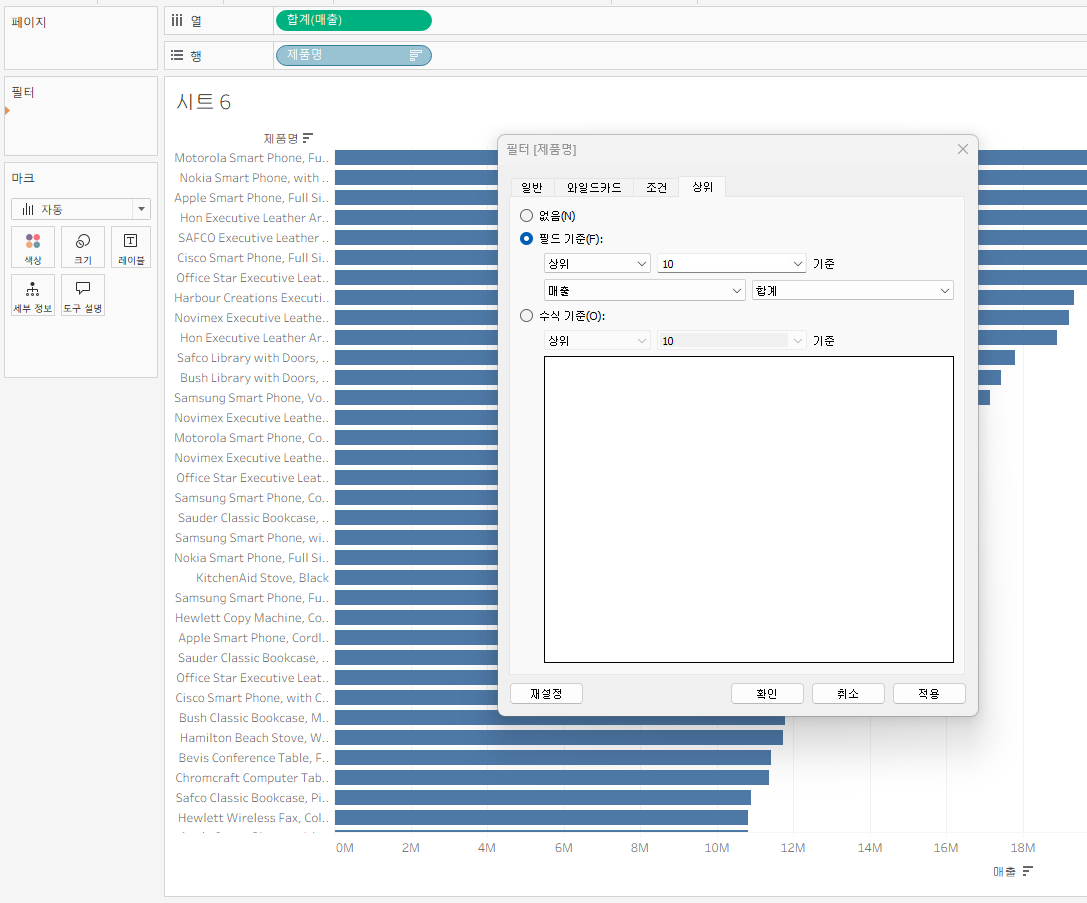This screenshot has width=1087, height=903.
Task: Click sort indicator on 제품명 row pill
Action: coord(415,55)
